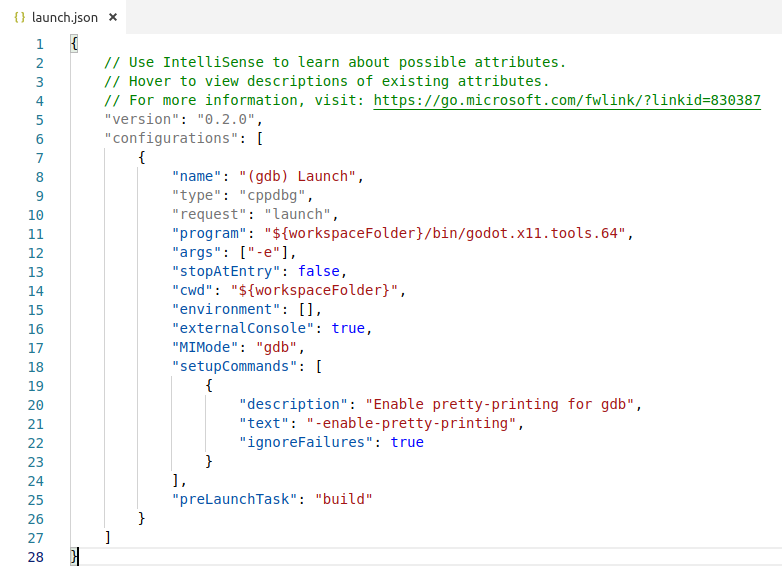
Task: Click the "gdb" MIMode value
Action: tap(276, 347)
